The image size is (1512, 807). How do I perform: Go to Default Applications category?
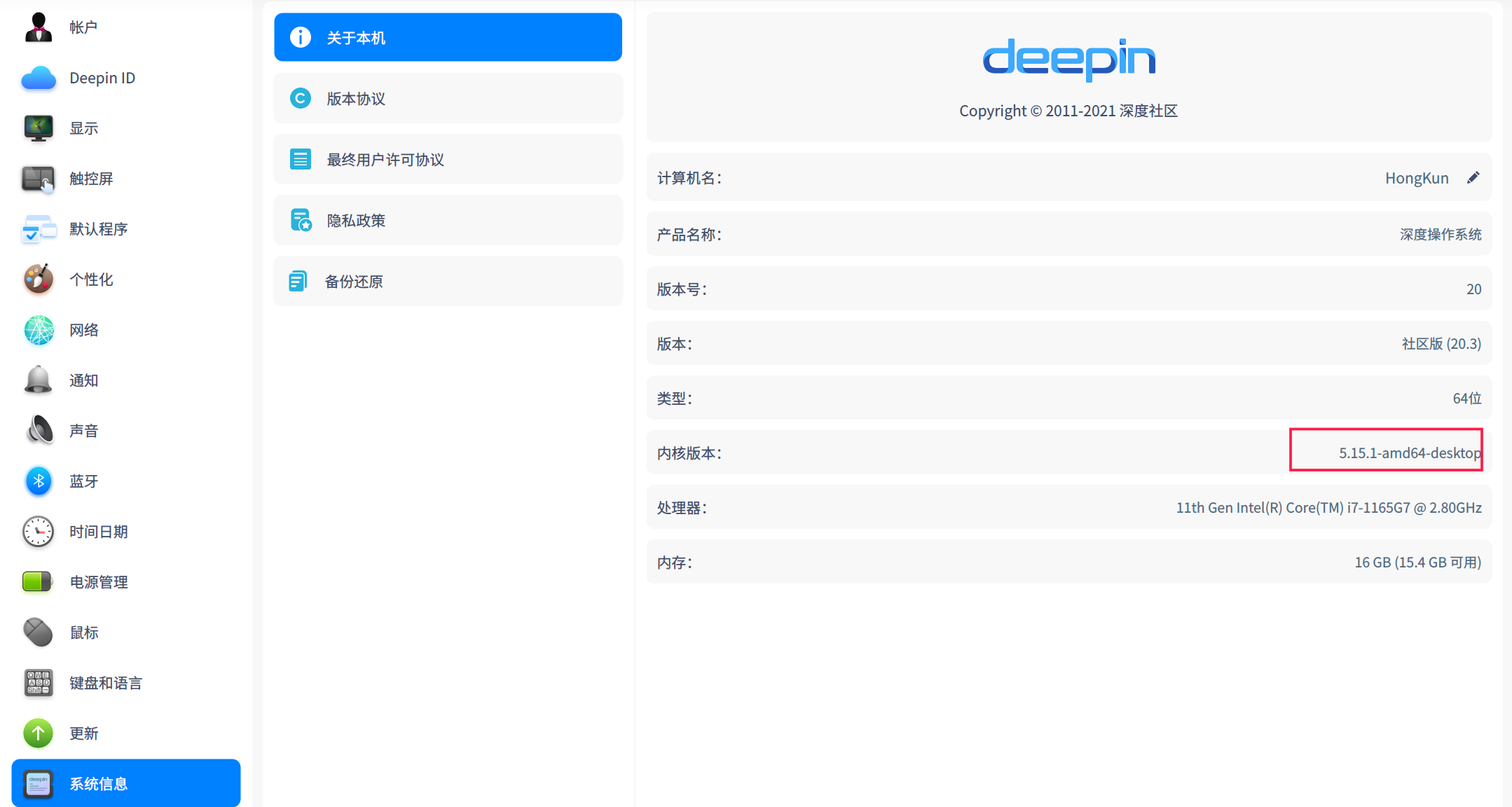tap(98, 229)
